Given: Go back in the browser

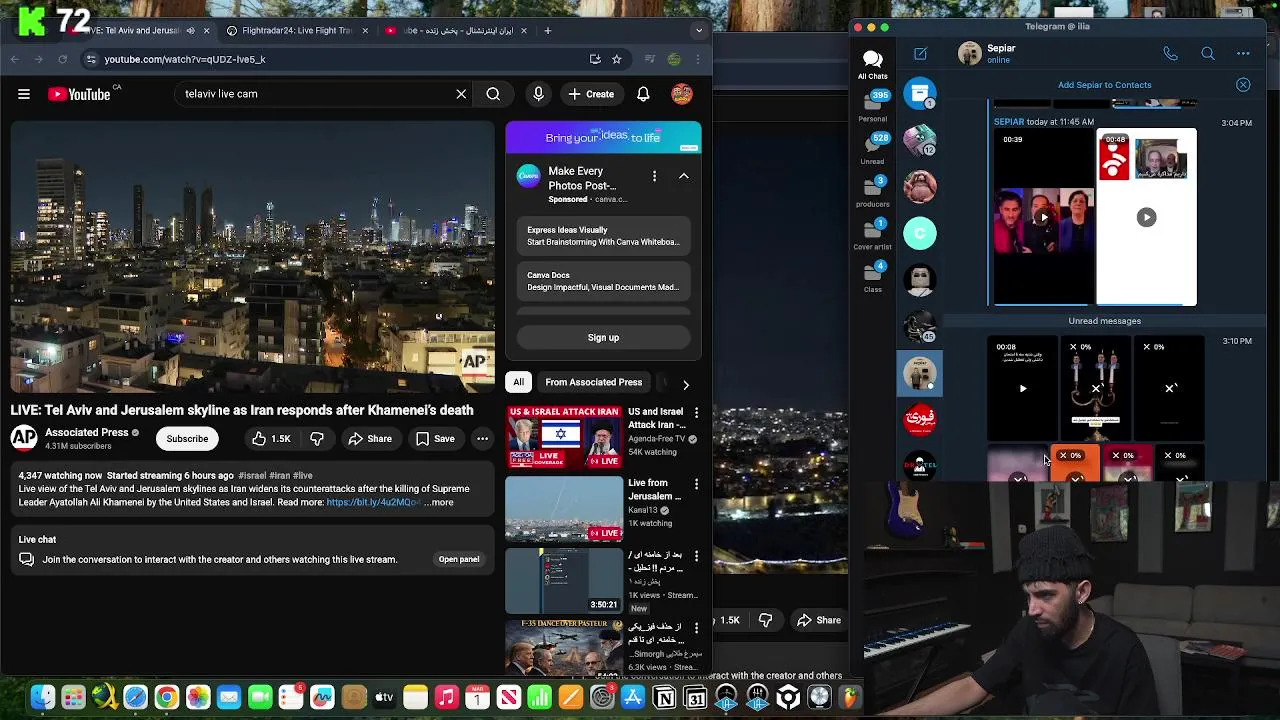Looking at the screenshot, I should click(15, 59).
